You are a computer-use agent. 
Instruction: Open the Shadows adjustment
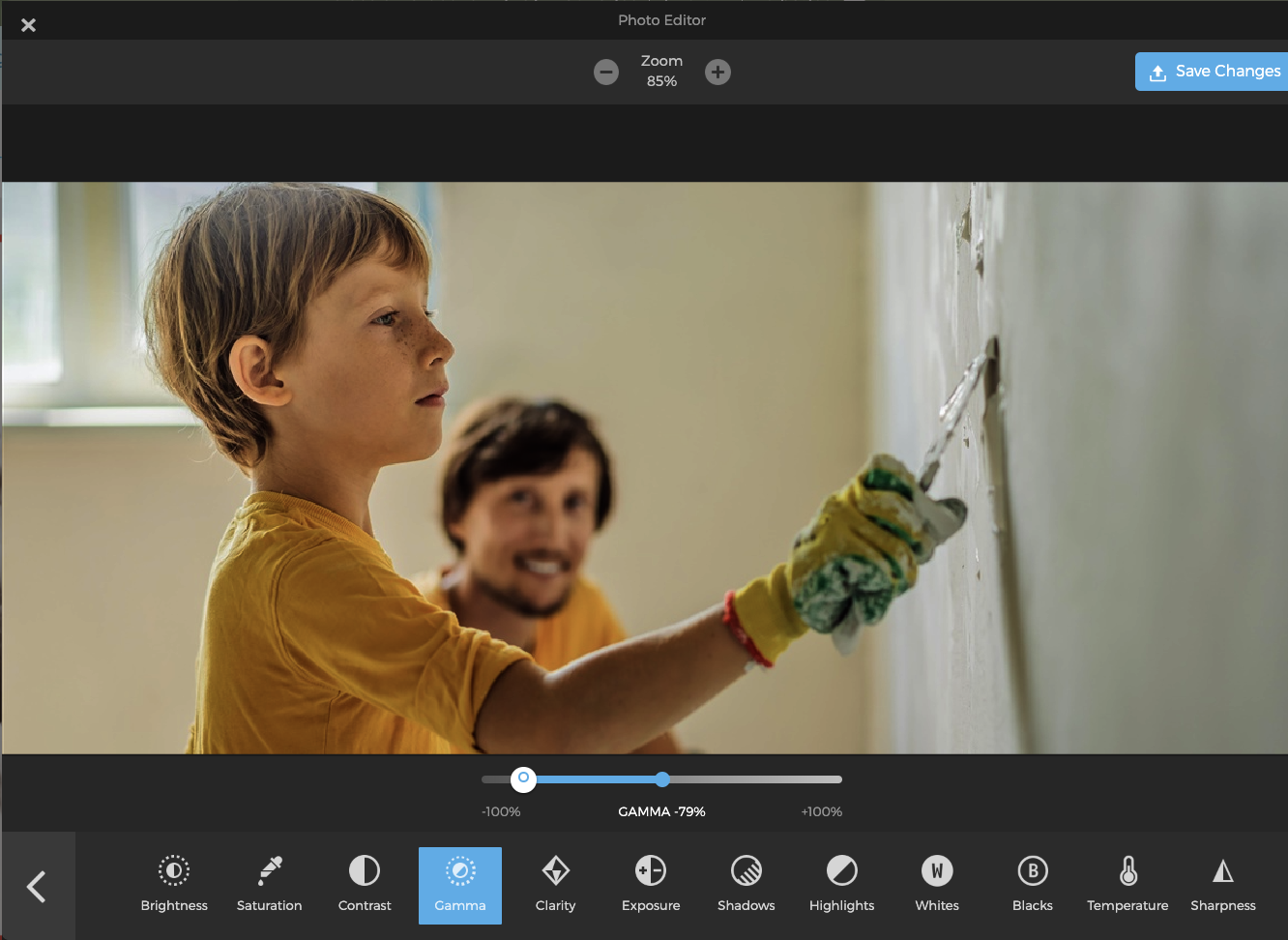click(746, 884)
